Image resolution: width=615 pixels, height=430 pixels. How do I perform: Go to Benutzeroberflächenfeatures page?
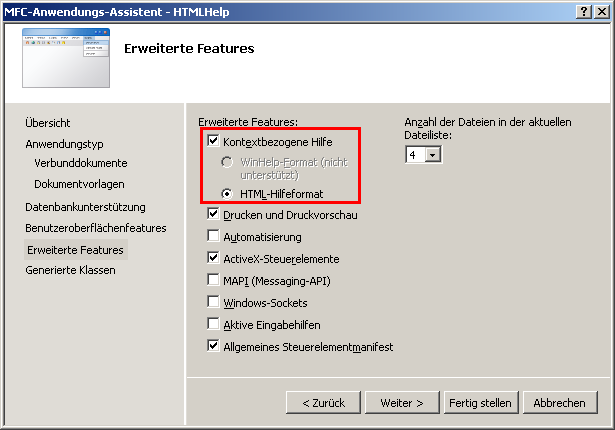tap(96, 228)
